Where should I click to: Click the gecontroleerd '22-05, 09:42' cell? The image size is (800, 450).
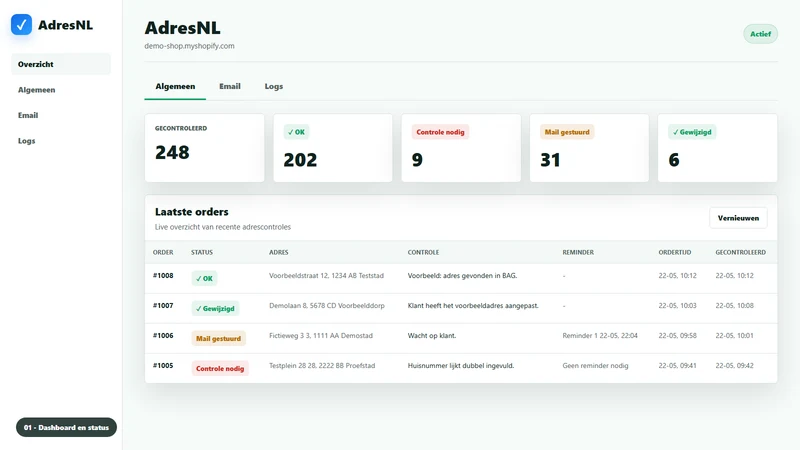[734, 366]
